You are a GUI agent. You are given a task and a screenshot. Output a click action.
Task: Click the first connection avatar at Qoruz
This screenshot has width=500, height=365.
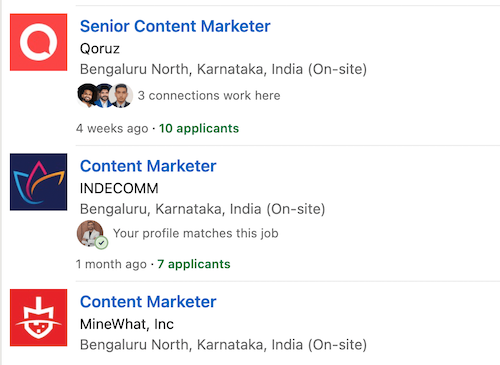tap(87, 95)
